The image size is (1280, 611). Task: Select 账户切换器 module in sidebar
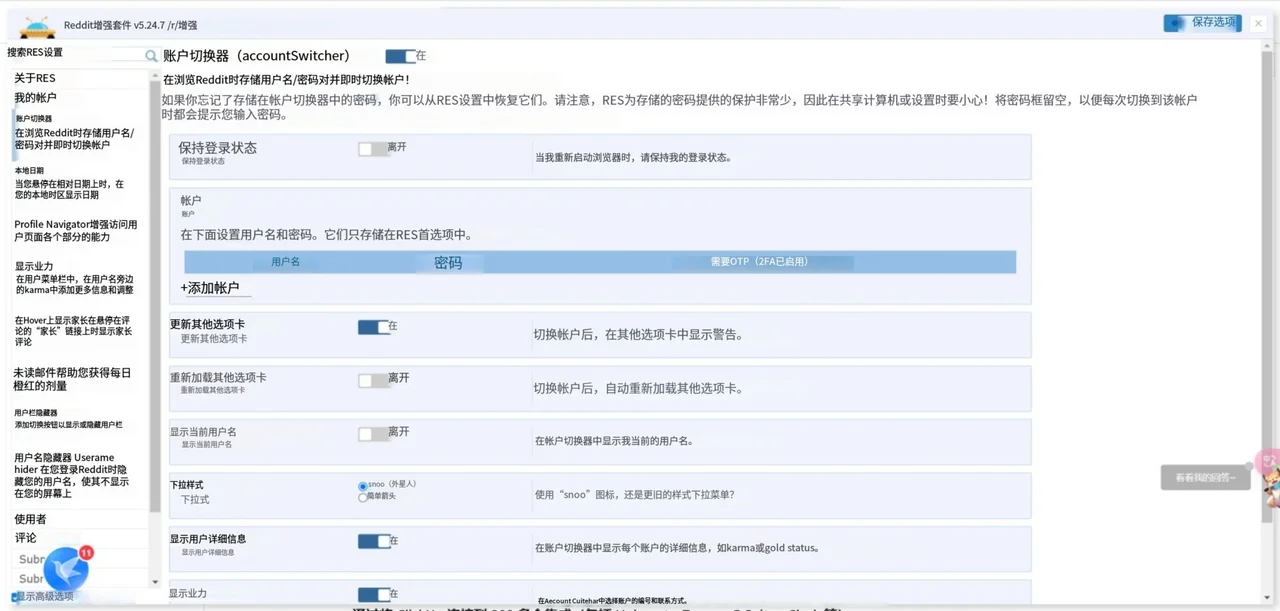75,133
